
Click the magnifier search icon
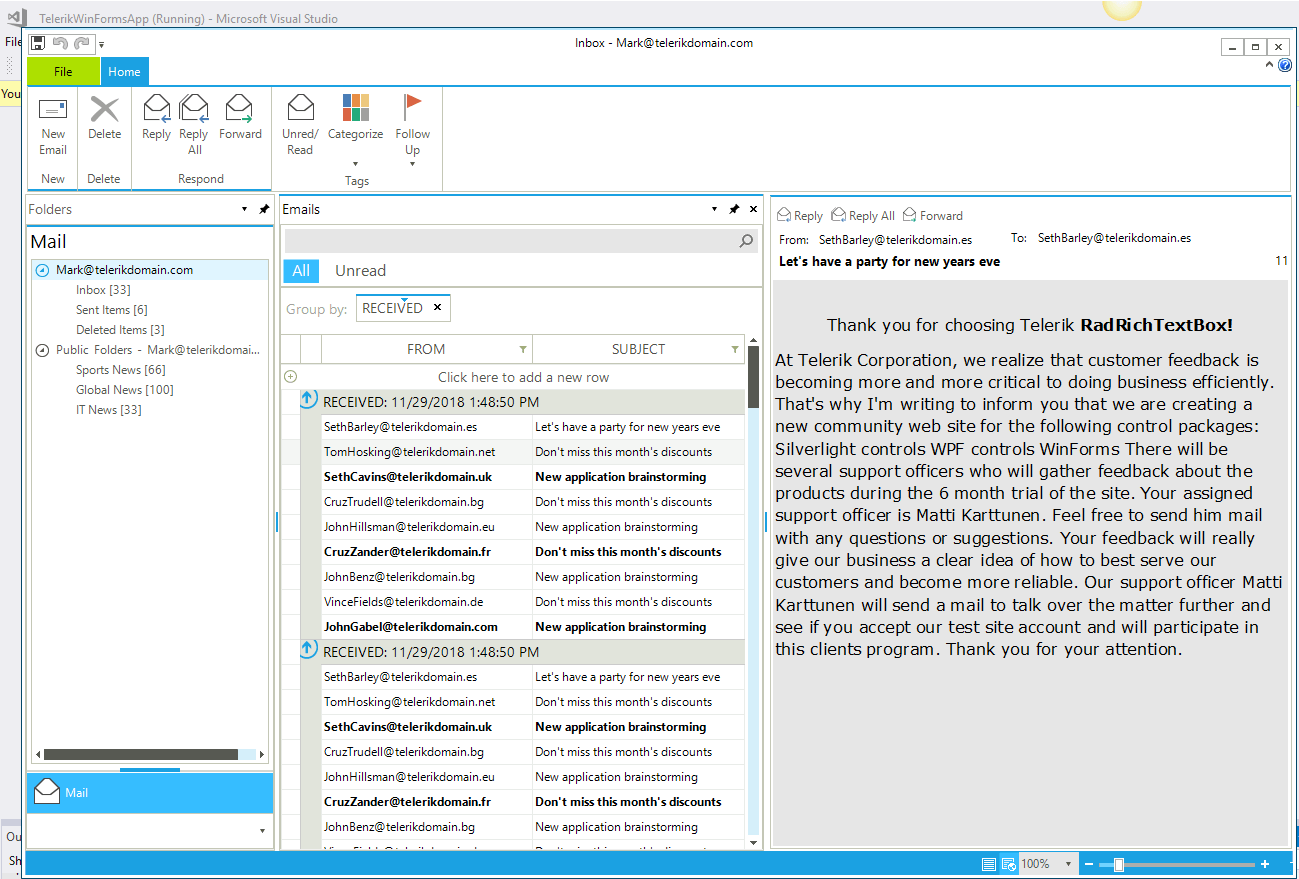[746, 241]
